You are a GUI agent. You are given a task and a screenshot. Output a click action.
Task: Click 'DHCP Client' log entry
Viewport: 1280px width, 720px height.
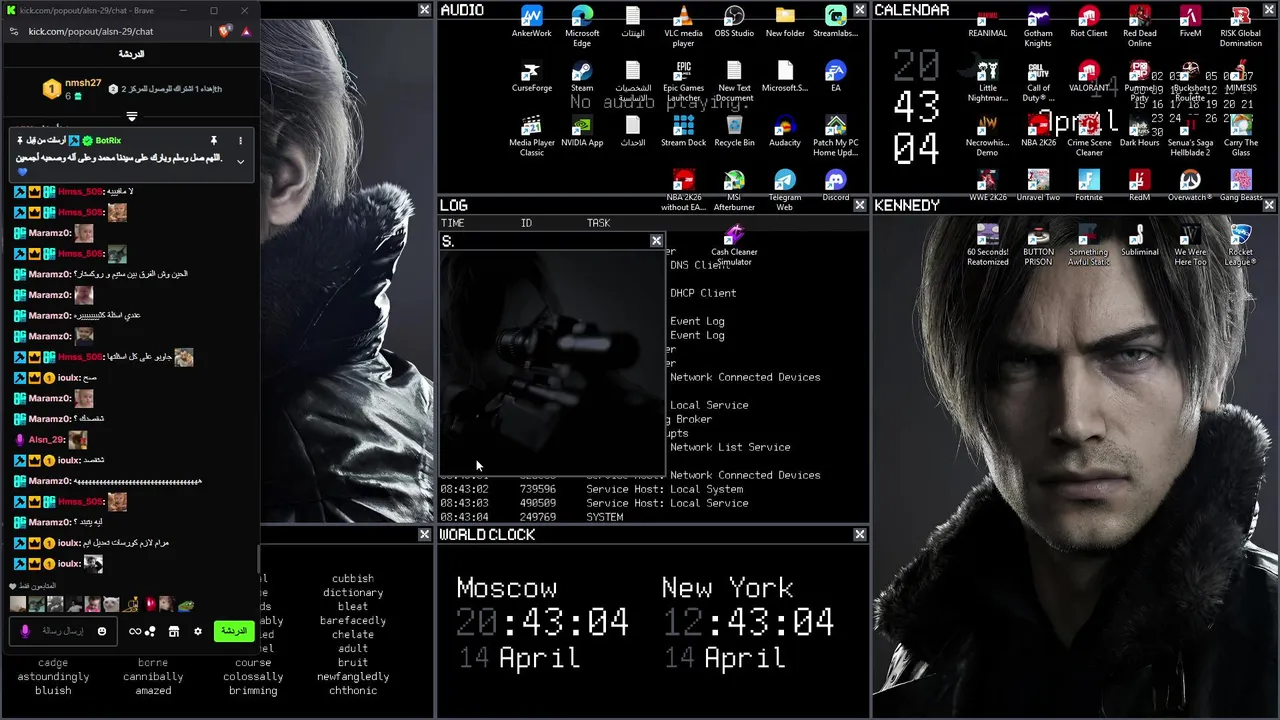(703, 293)
